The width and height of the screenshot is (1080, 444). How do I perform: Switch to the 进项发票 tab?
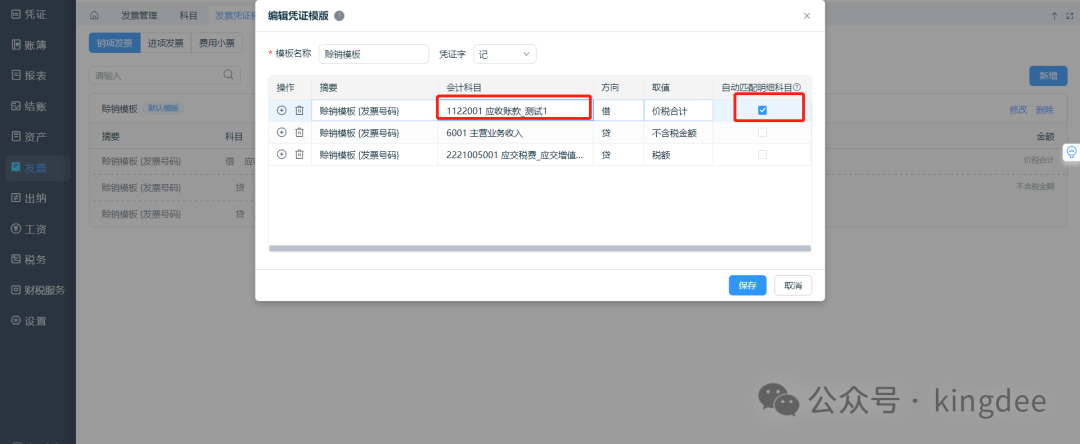165,43
